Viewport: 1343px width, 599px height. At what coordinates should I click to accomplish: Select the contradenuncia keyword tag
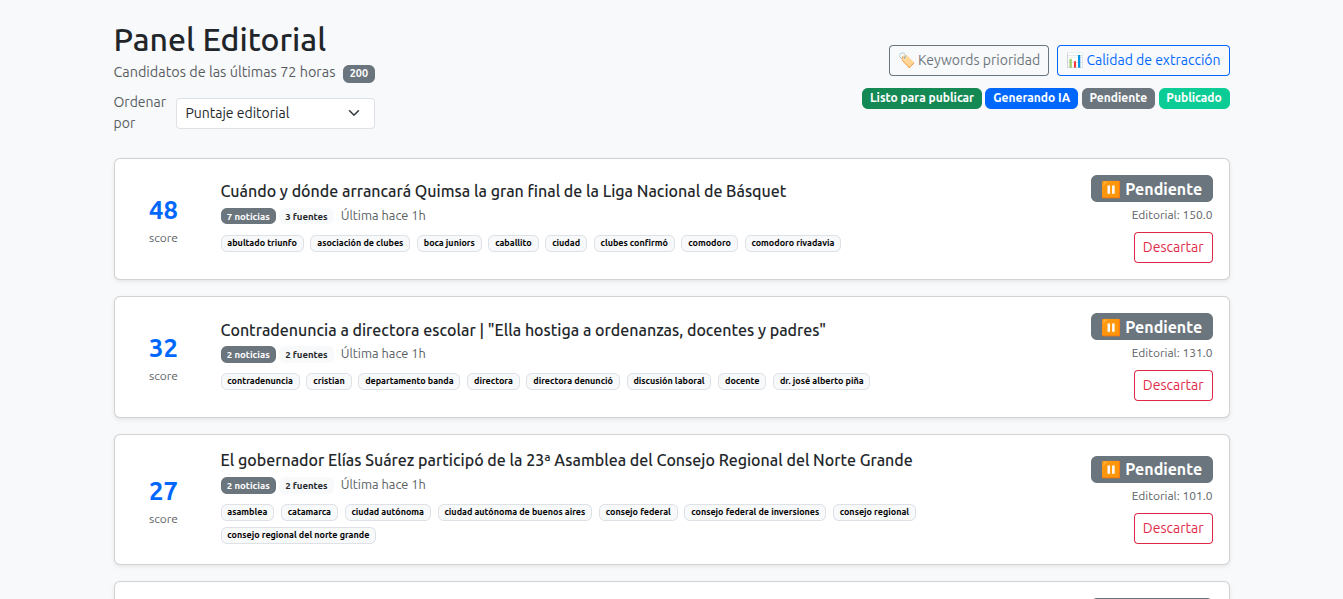pos(260,381)
